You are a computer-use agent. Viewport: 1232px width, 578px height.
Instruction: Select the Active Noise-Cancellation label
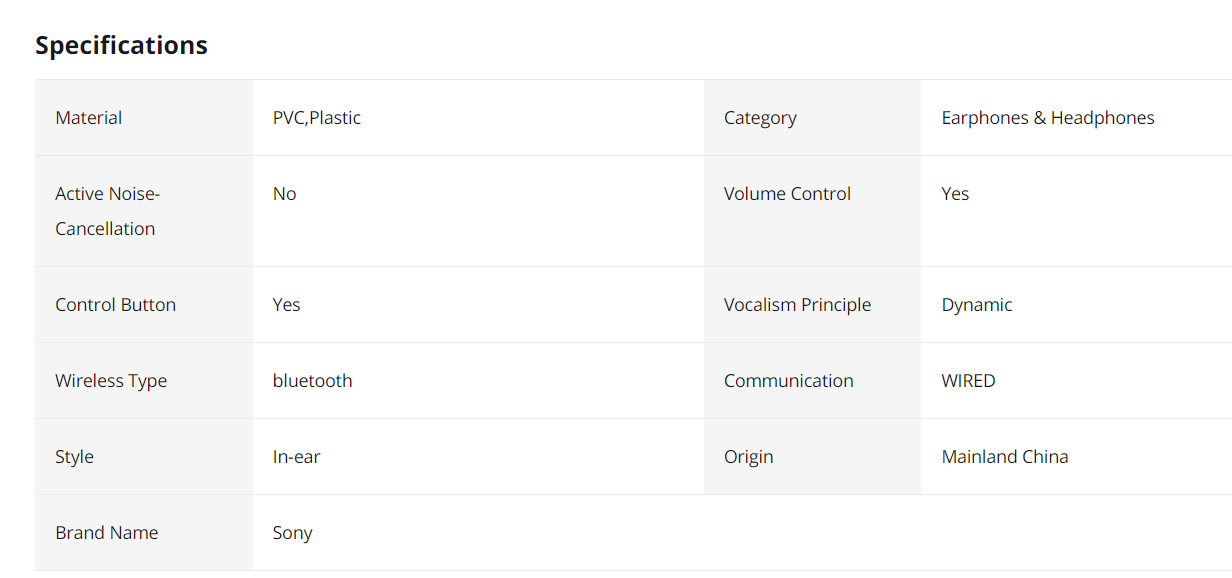pyautogui.click(x=107, y=211)
